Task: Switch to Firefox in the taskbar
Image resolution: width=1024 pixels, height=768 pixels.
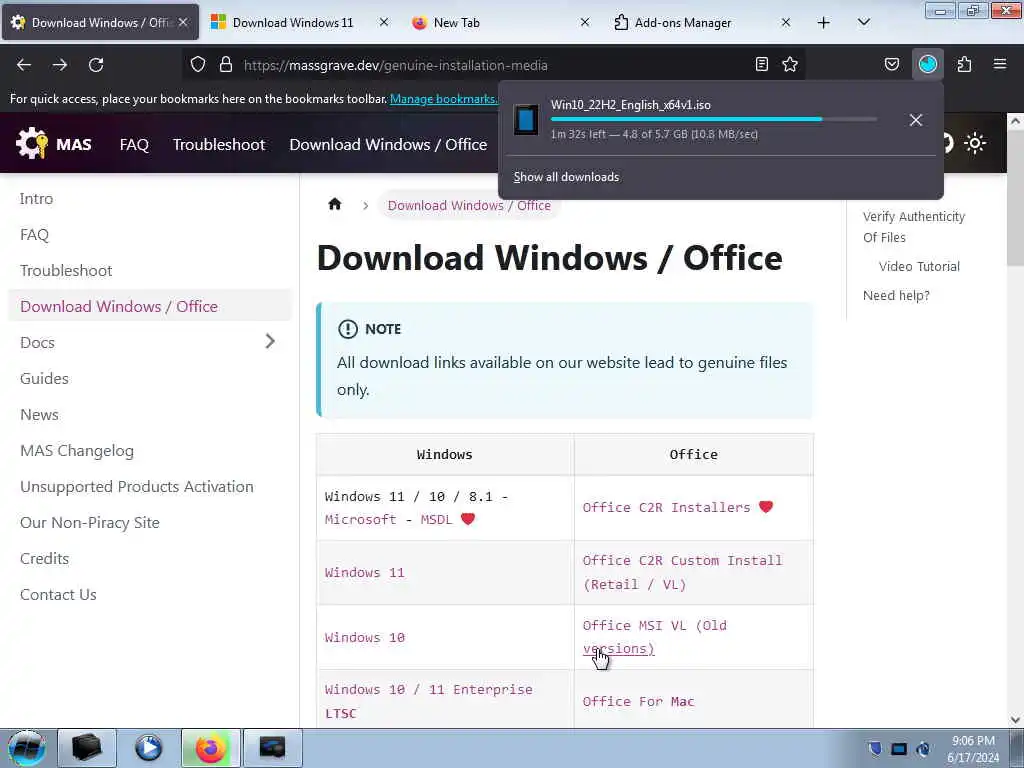Action: (x=210, y=748)
